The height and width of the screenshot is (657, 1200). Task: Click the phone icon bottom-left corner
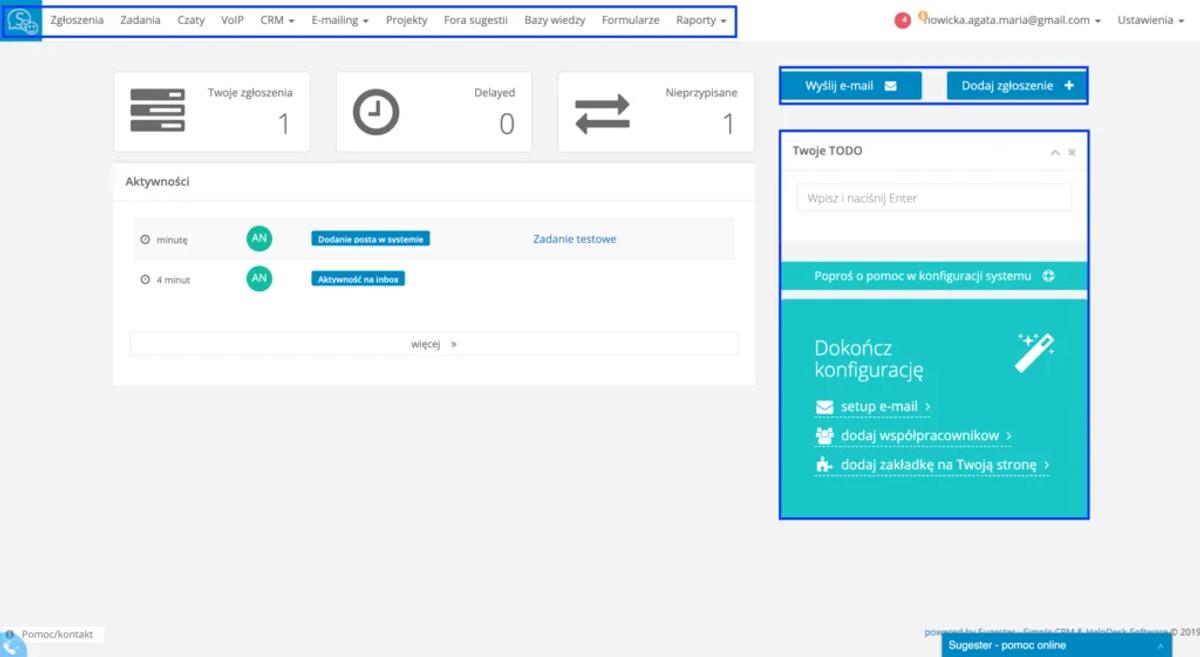click(13, 647)
